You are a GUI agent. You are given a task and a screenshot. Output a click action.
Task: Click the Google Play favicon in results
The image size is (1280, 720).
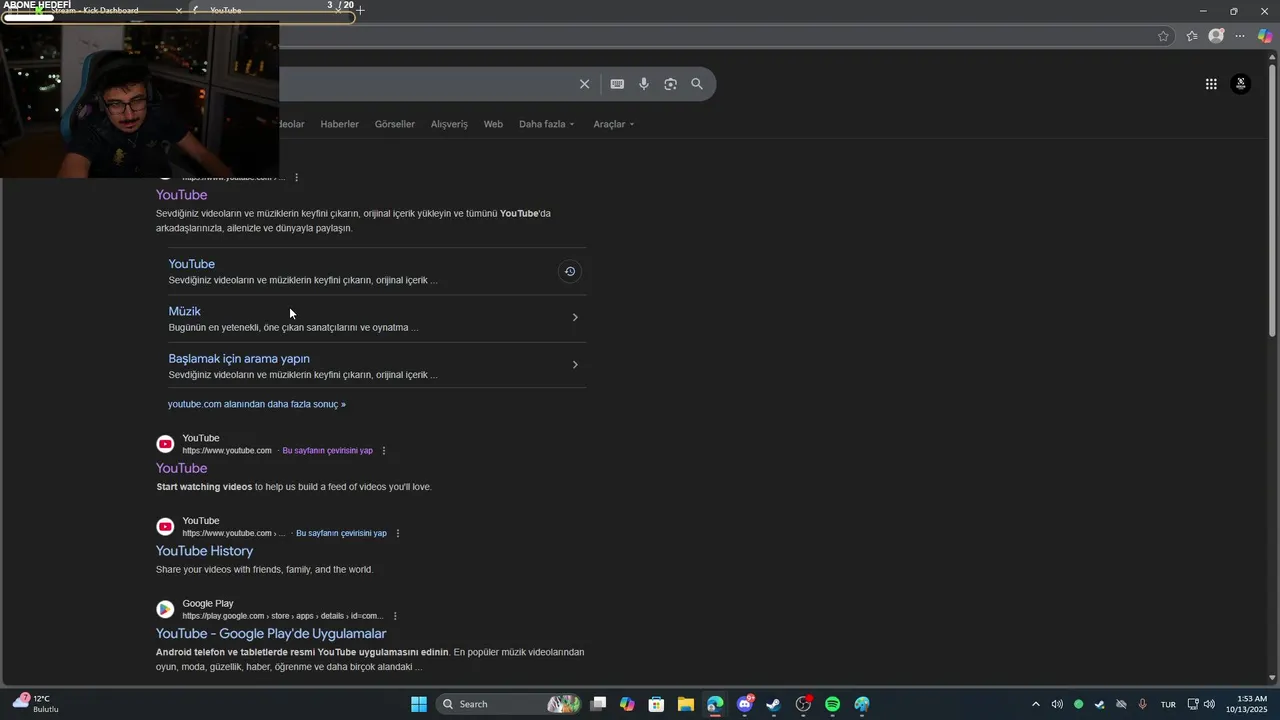[x=165, y=609]
